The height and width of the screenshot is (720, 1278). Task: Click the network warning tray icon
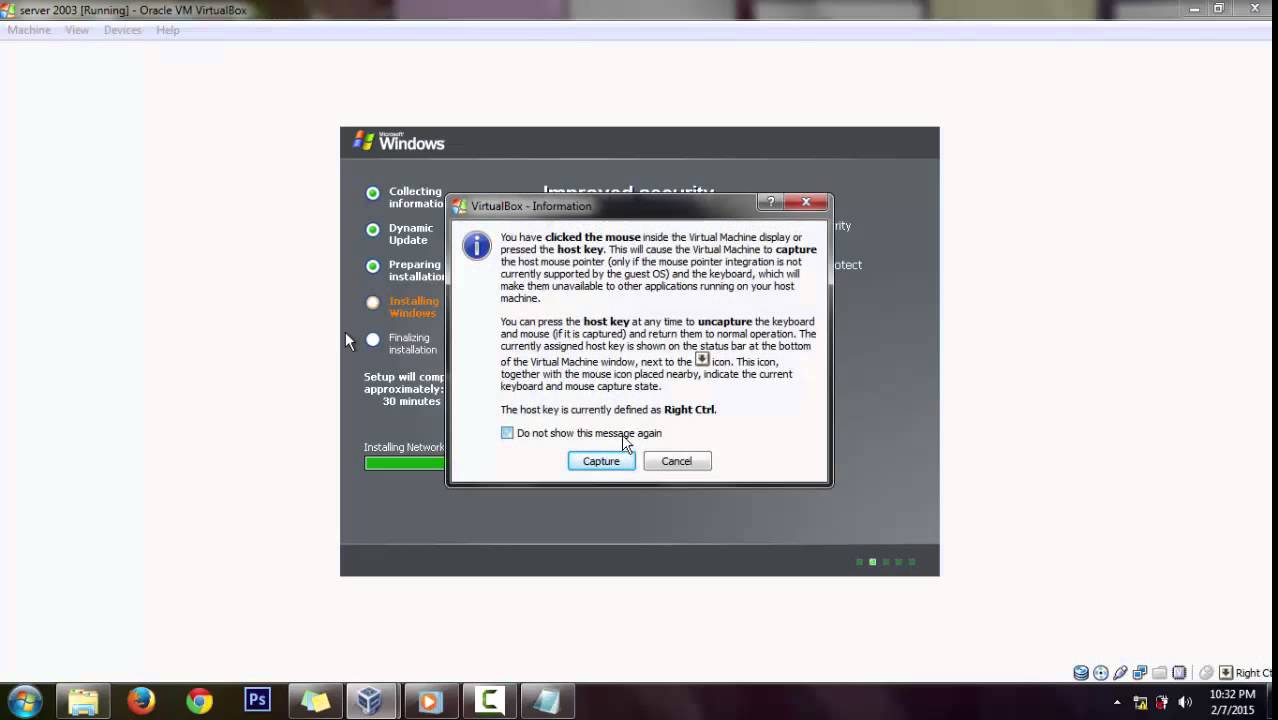pyautogui.click(x=1141, y=702)
